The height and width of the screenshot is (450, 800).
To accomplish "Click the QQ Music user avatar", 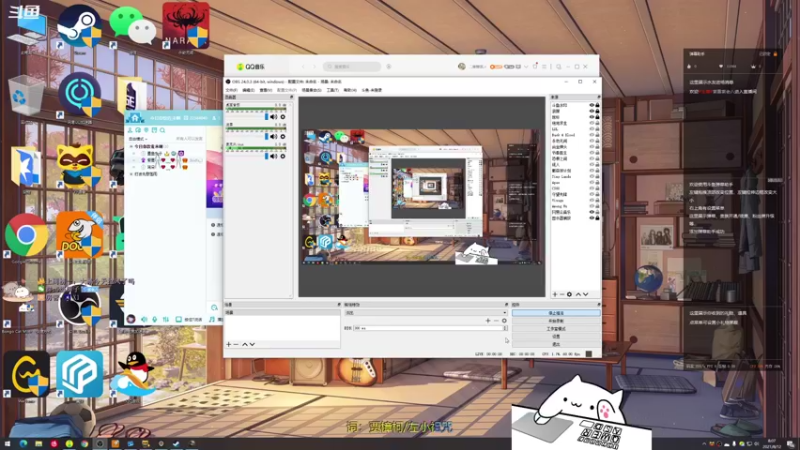I will coord(462,66).
